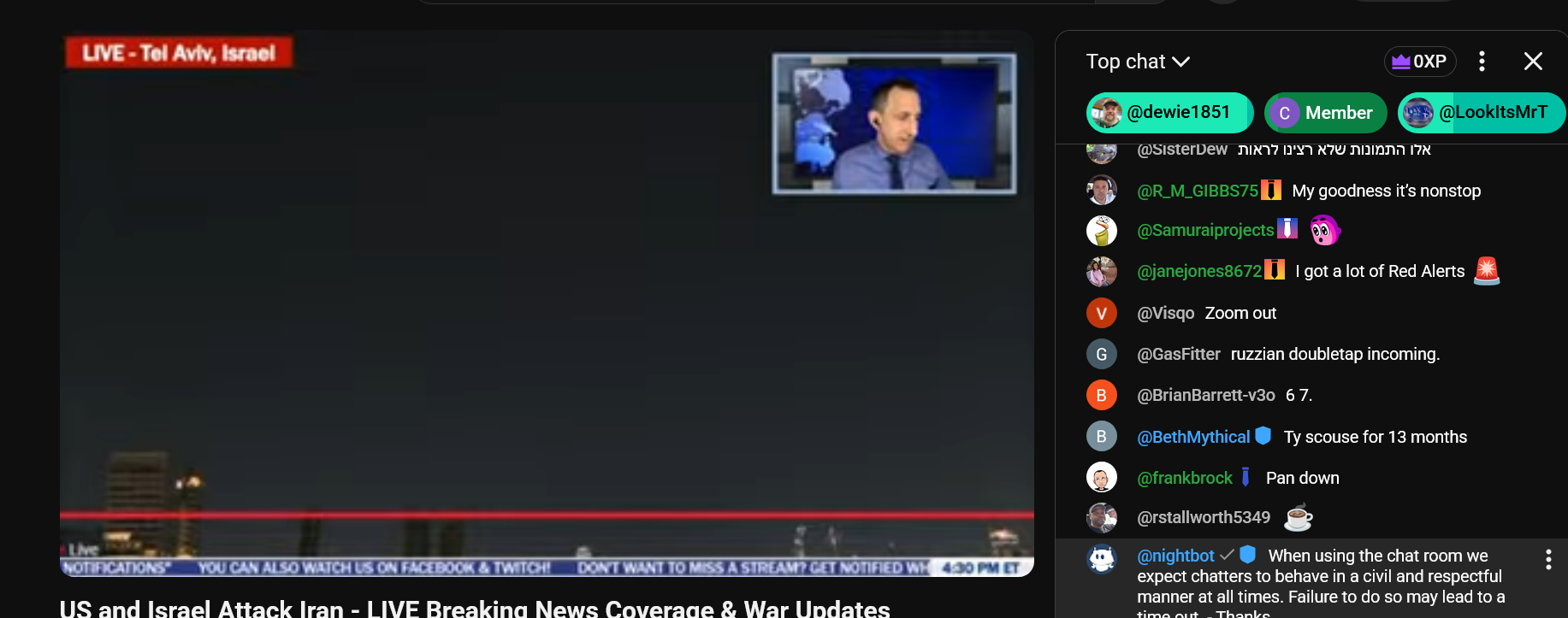The image size is (1568, 618).
Task: Click the blue badge beside @frankbrock
Action: [1246, 477]
